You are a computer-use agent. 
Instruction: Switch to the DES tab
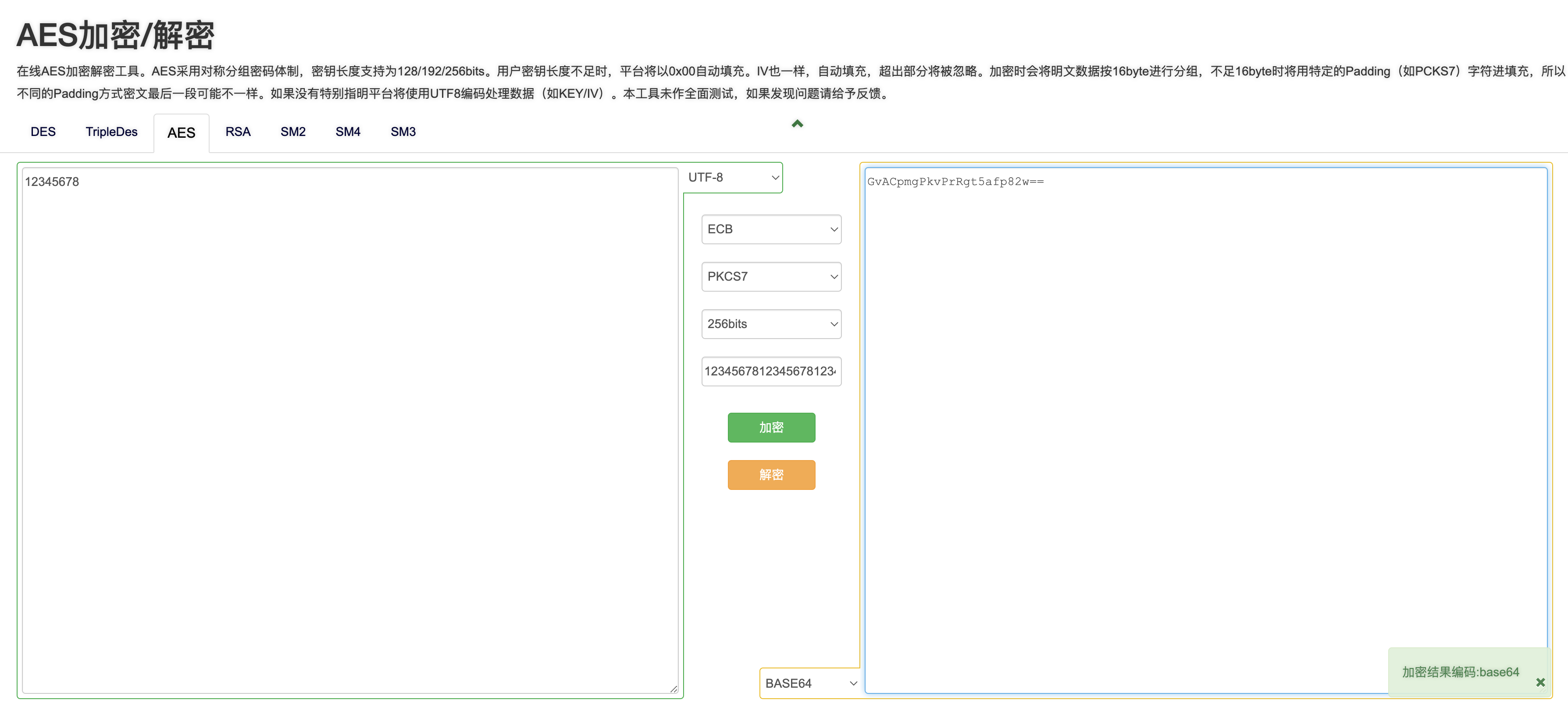coord(43,132)
